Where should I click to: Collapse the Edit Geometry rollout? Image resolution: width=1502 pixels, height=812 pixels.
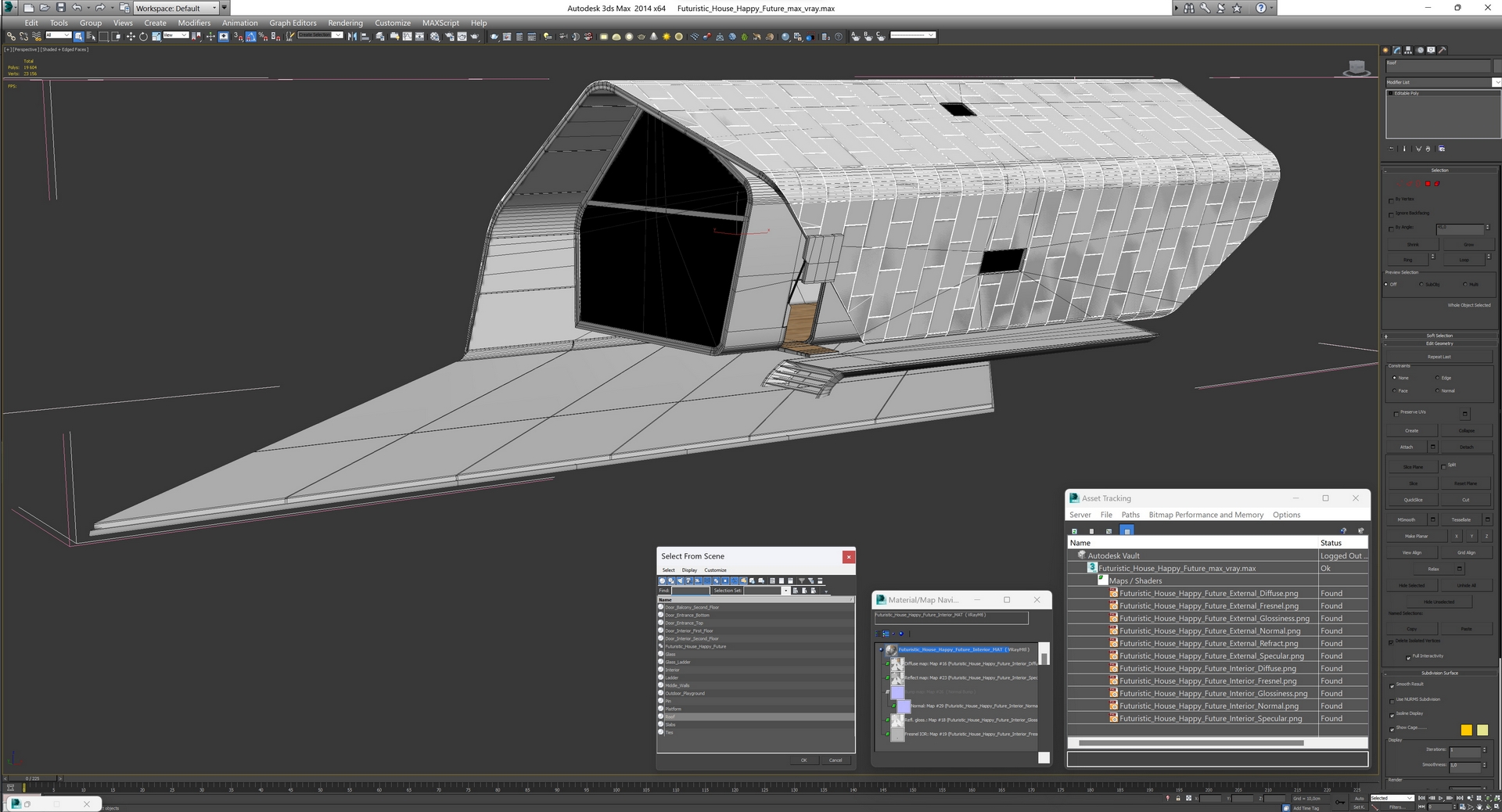1439,343
